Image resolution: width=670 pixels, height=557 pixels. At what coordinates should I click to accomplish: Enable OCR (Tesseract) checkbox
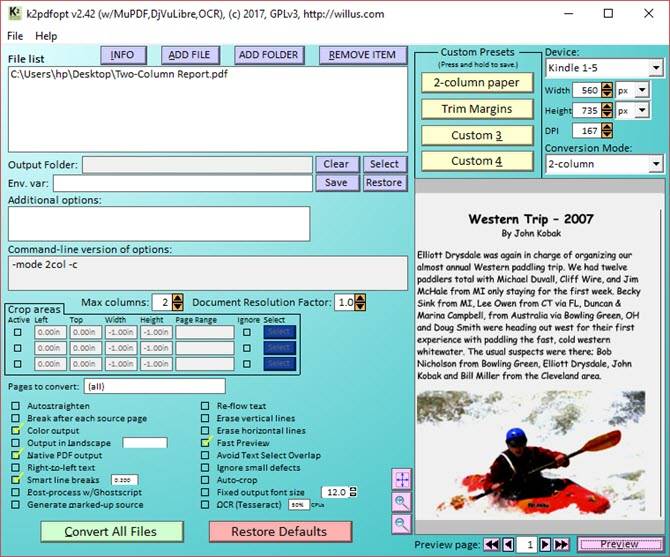click(205, 504)
